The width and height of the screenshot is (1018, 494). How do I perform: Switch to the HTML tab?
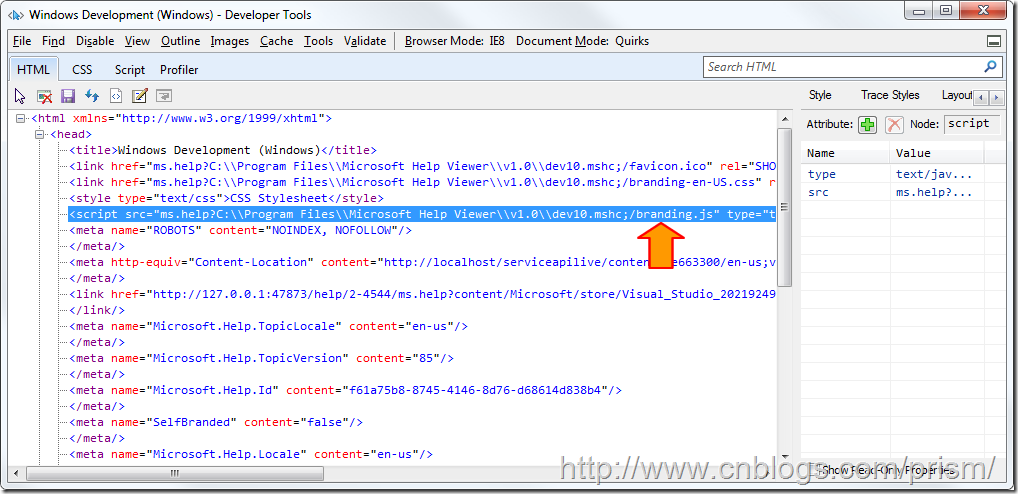(34, 69)
